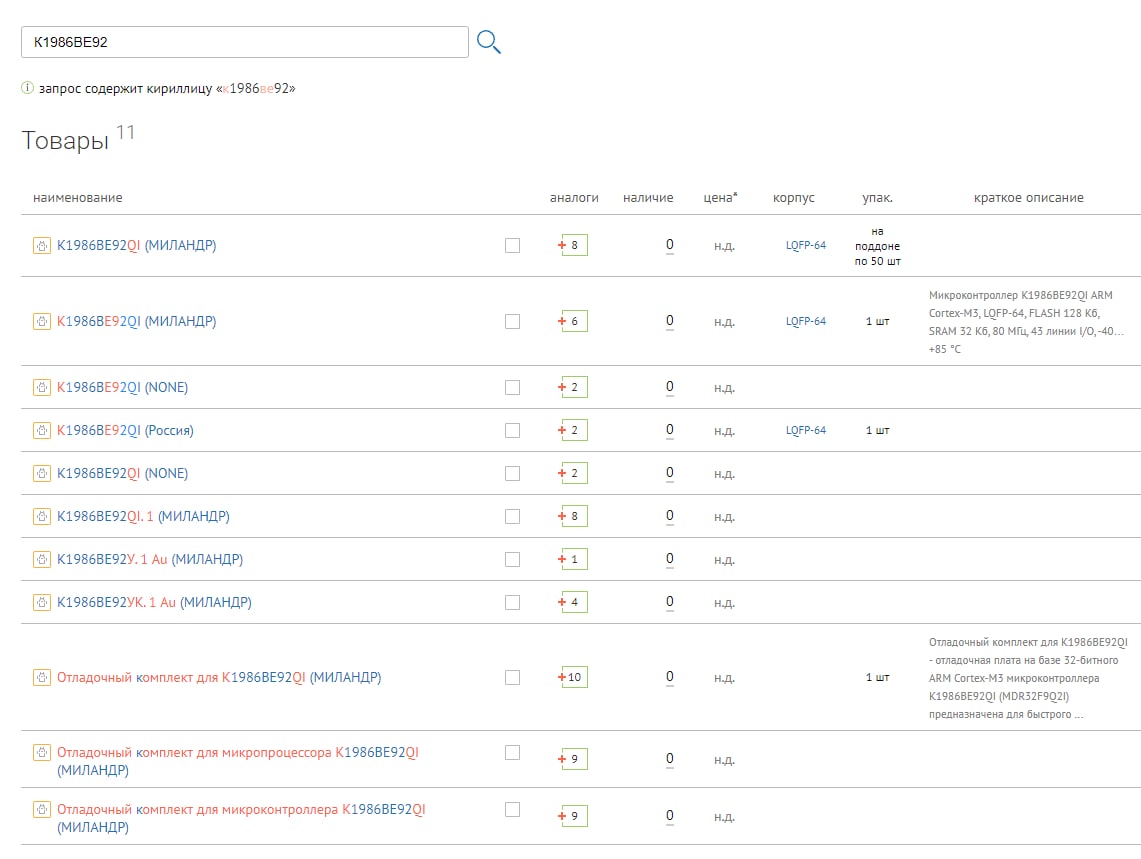Select the item icon for К1986ВЕ92У.1 Au
1141x859 pixels.
click(x=42, y=559)
